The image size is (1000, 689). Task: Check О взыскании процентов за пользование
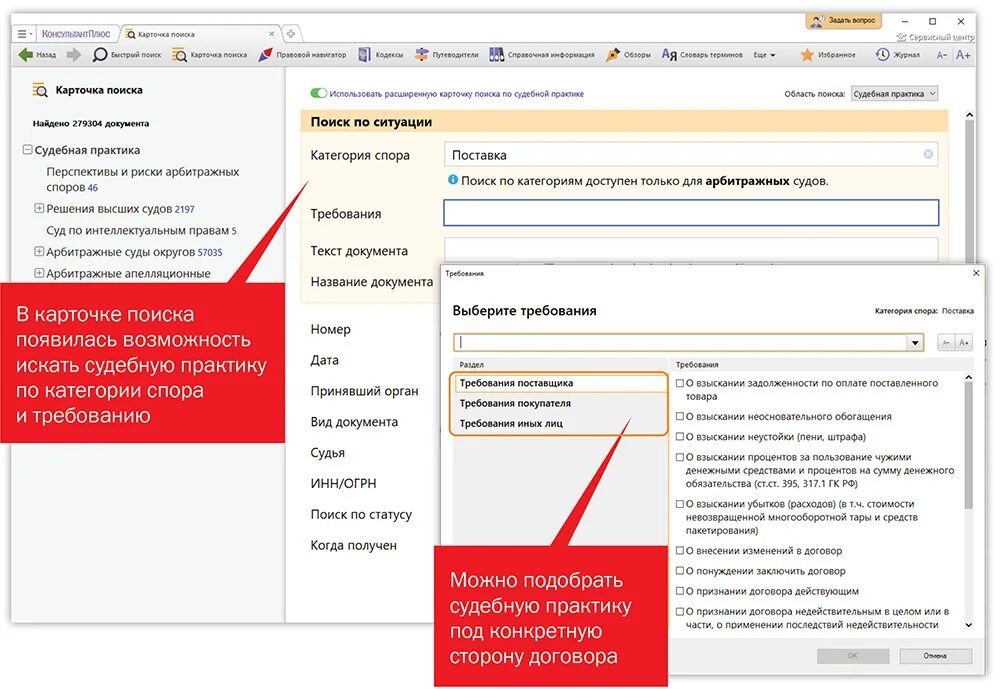[x=680, y=457]
